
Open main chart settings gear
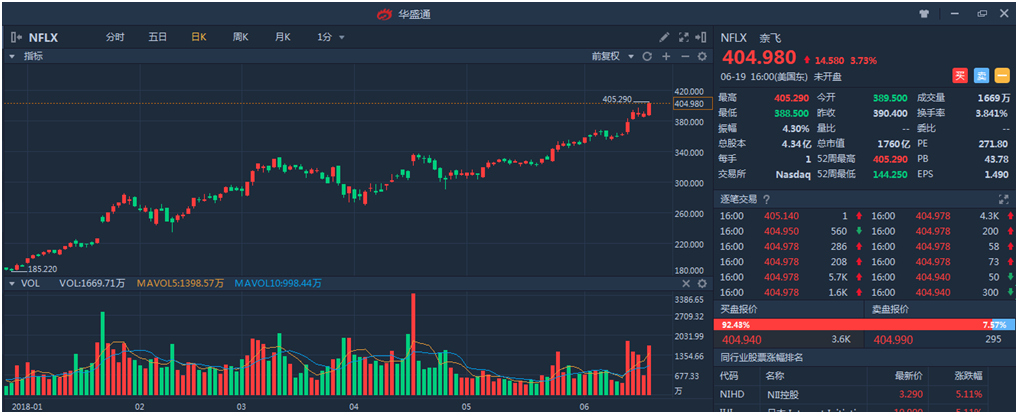tap(702, 56)
